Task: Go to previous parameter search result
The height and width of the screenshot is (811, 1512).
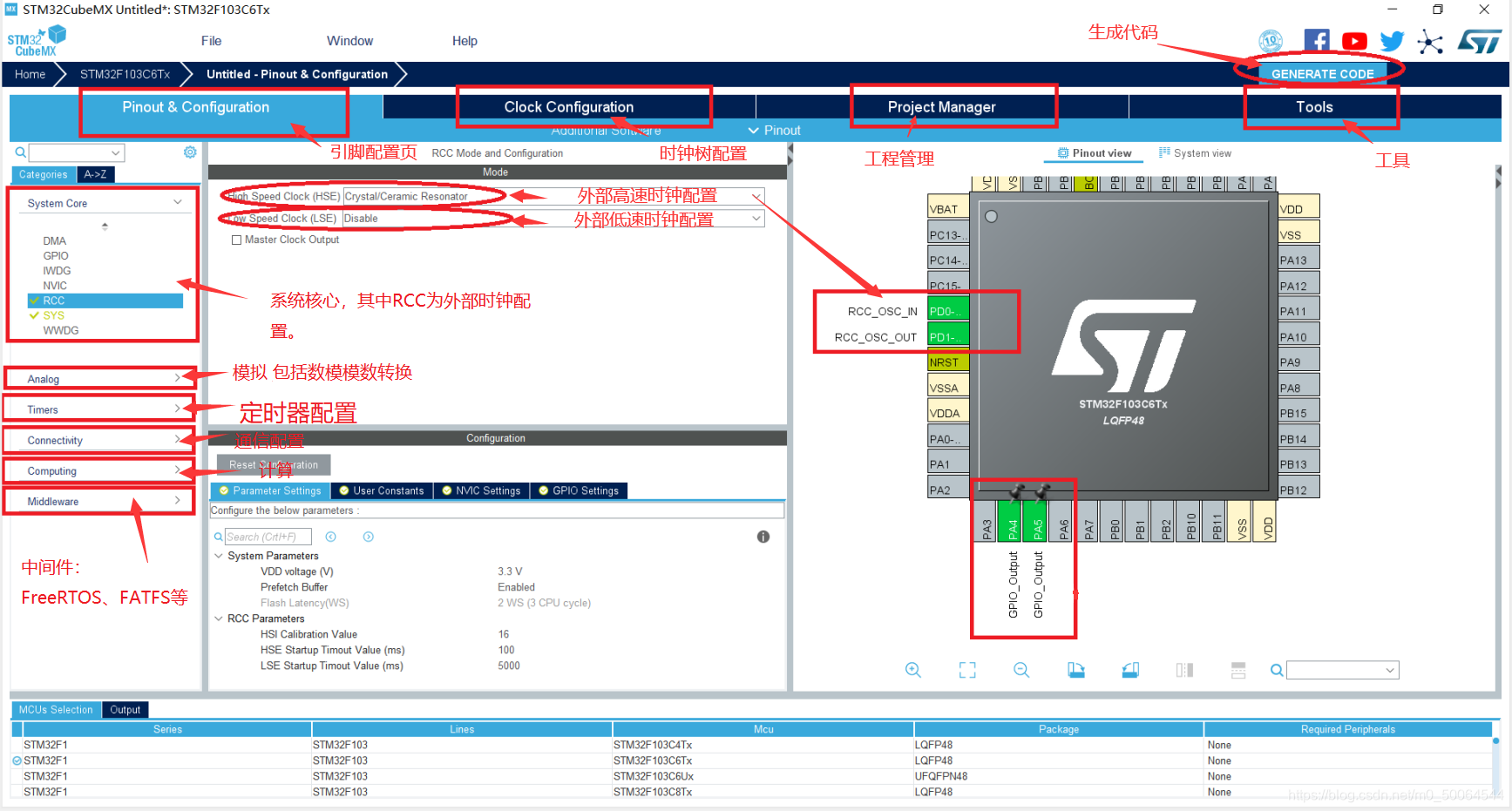Action: (331, 537)
